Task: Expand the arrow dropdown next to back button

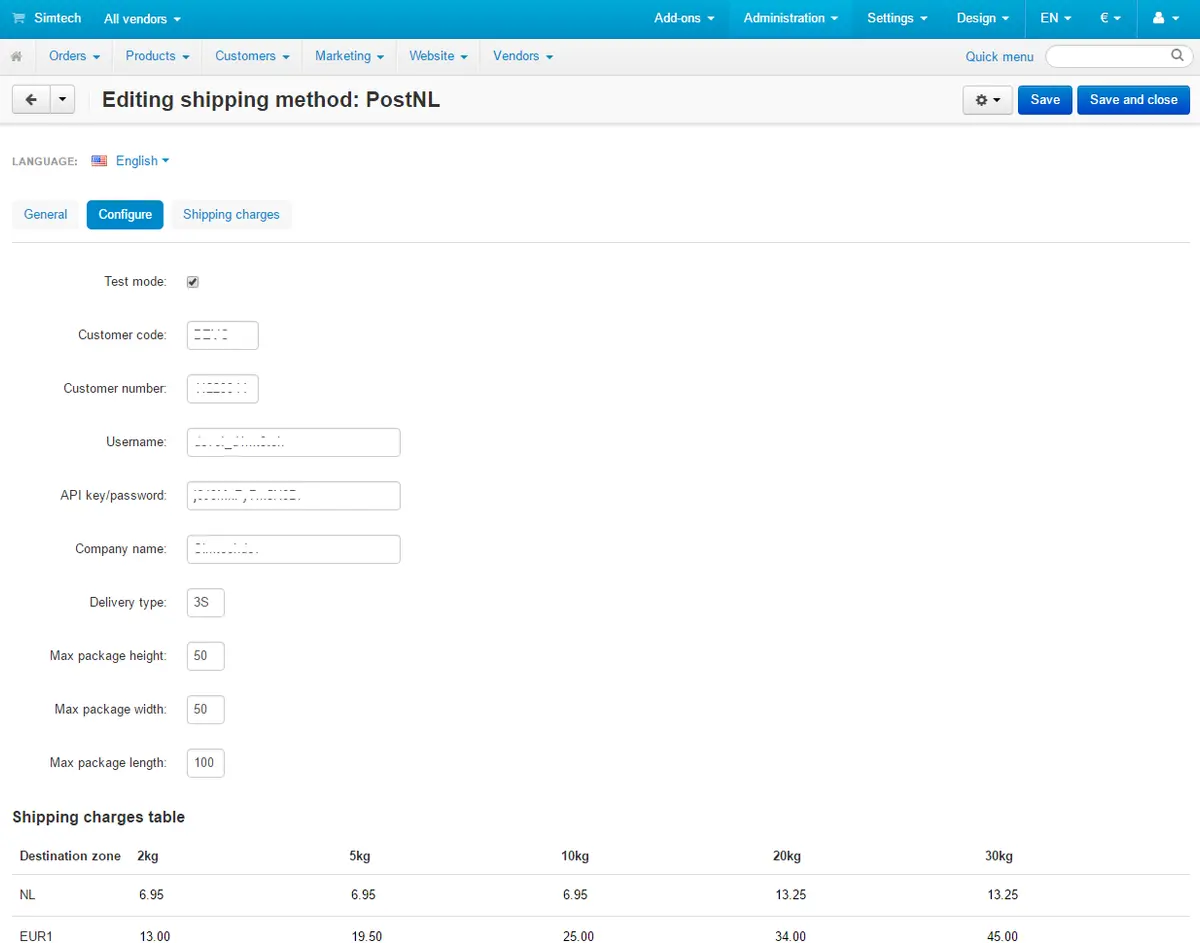Action: (x=62, y=99)
